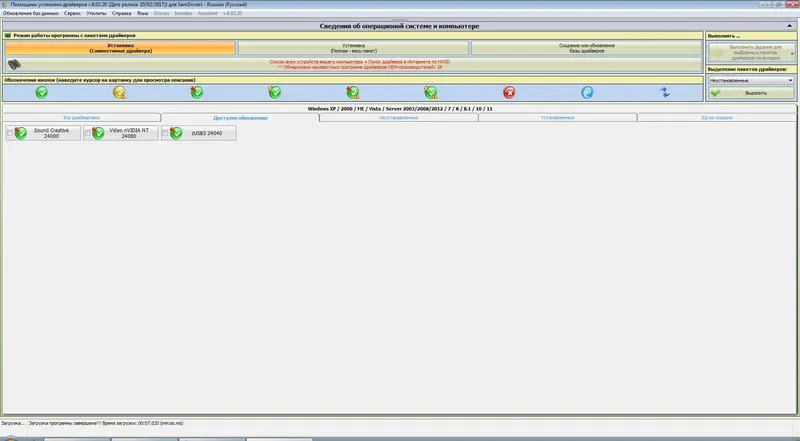
Task: Click the Video nVIDIA NT 24080 driver package
Action: 121,133
